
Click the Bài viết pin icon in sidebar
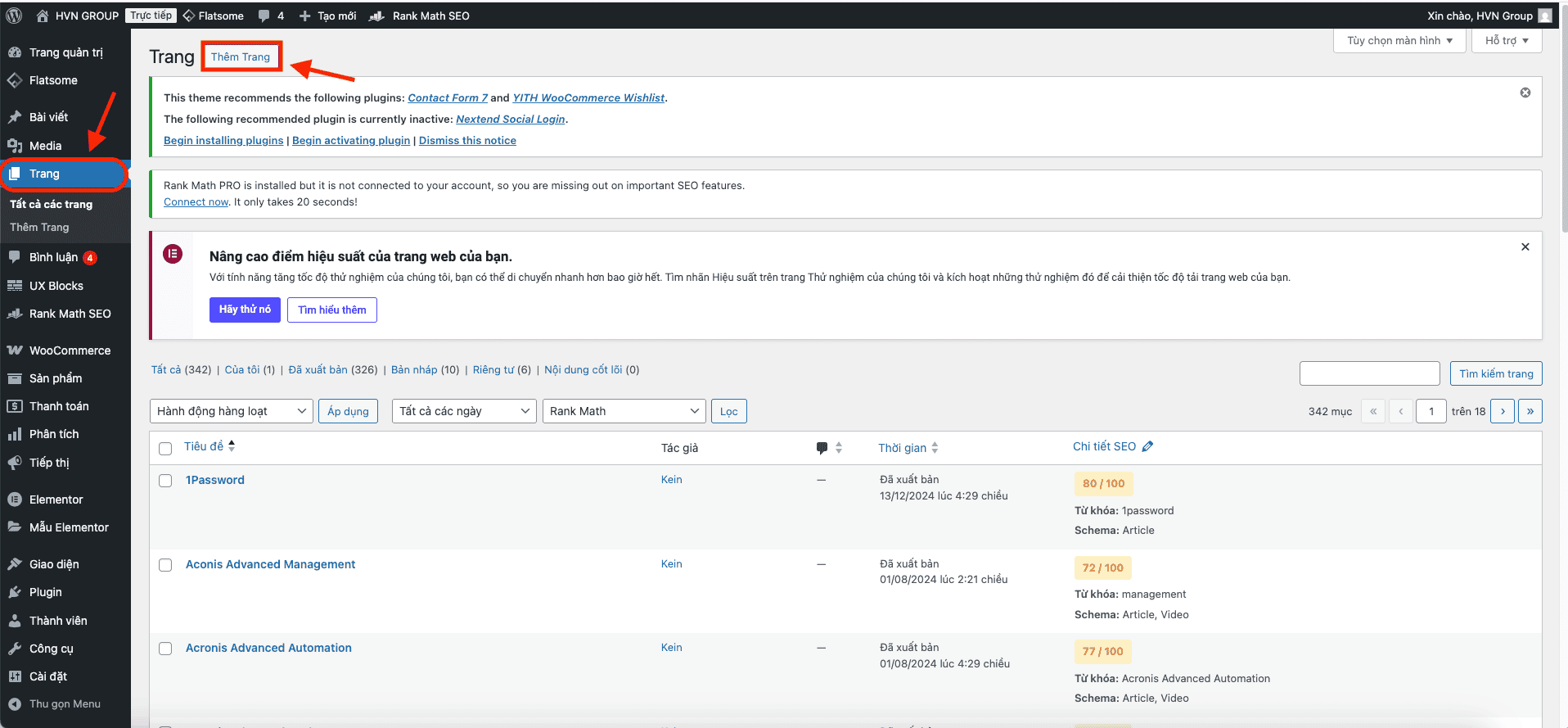[x=15, y=117]
